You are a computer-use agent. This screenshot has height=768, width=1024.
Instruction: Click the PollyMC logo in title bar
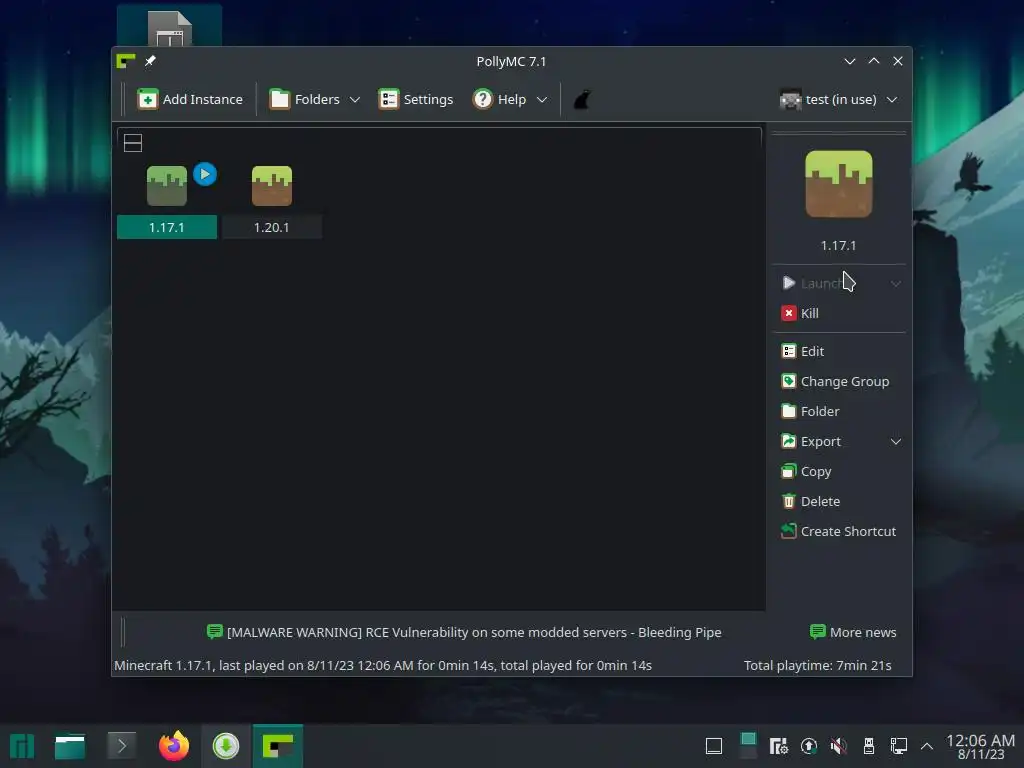pos(126,61)
